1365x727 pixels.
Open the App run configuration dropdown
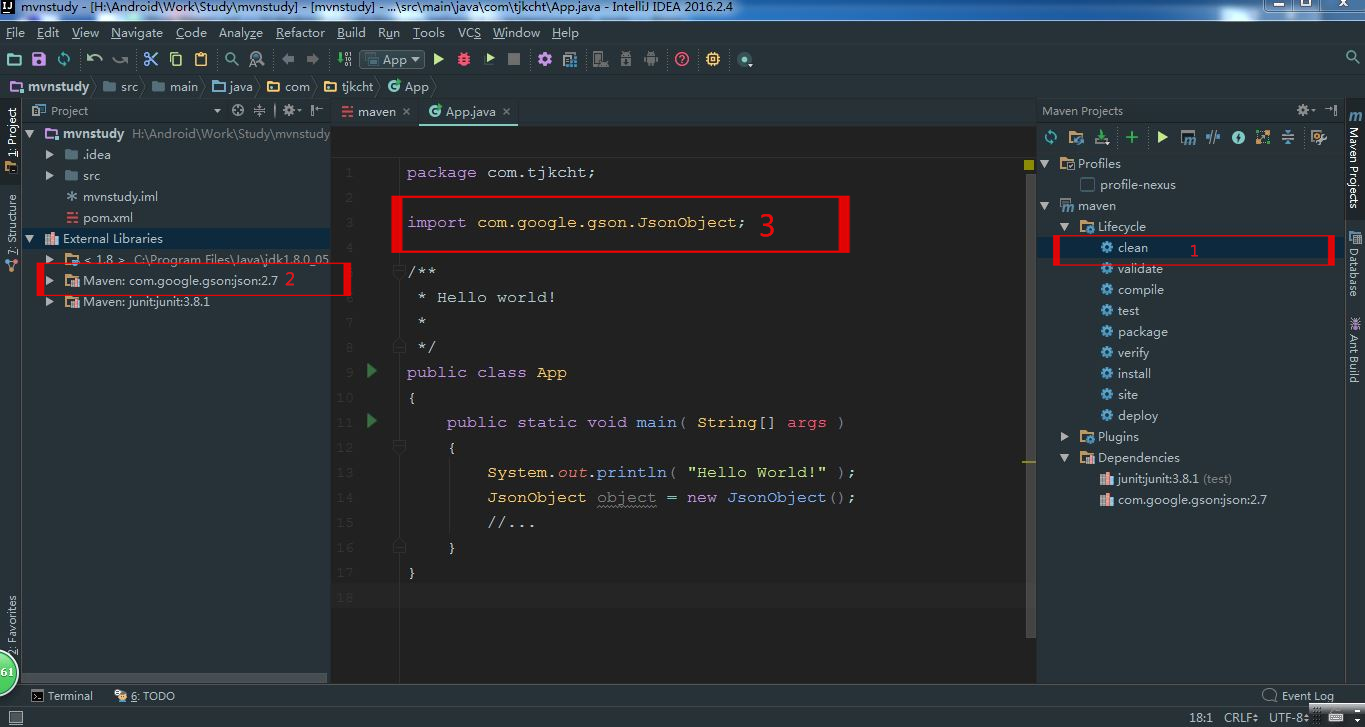pyautogui.click(x=392, y=60)
